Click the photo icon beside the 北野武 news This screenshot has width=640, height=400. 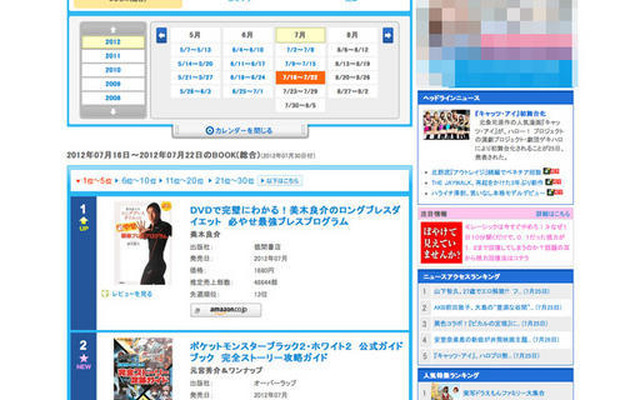pyautogui.click(x=551, y=171)
